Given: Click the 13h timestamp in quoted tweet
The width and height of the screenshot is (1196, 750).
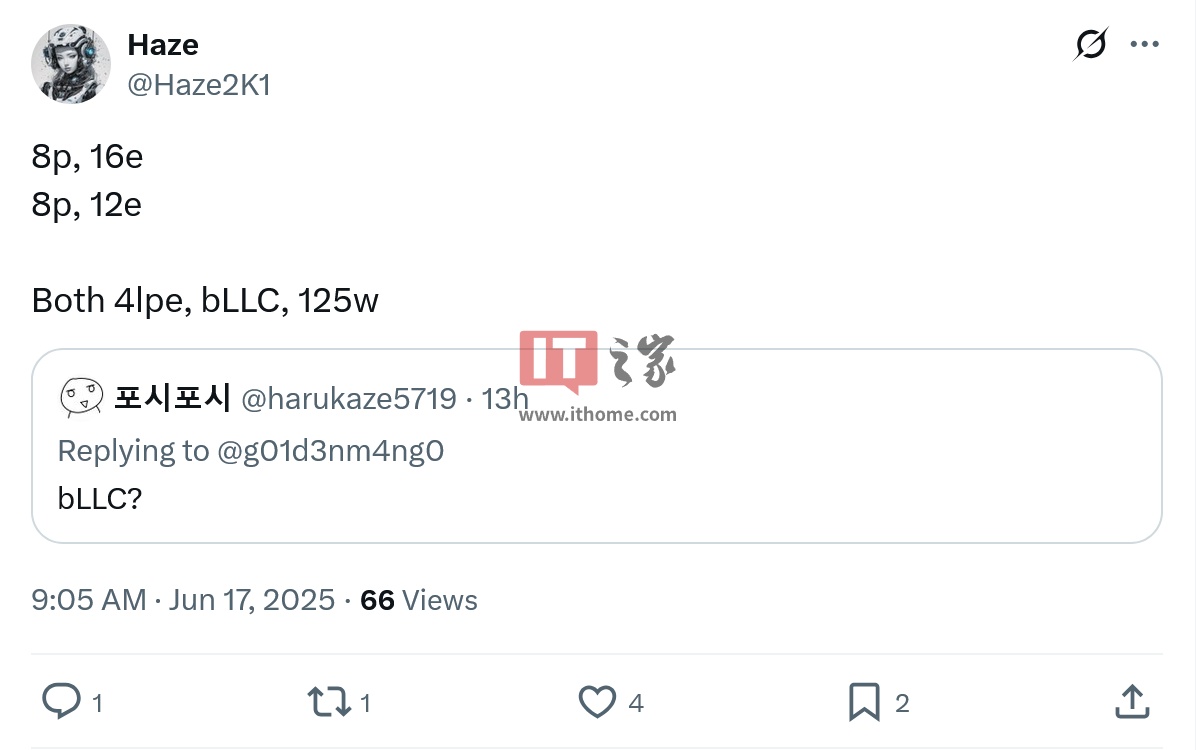Looking at the screenshot, I should 504,399.
